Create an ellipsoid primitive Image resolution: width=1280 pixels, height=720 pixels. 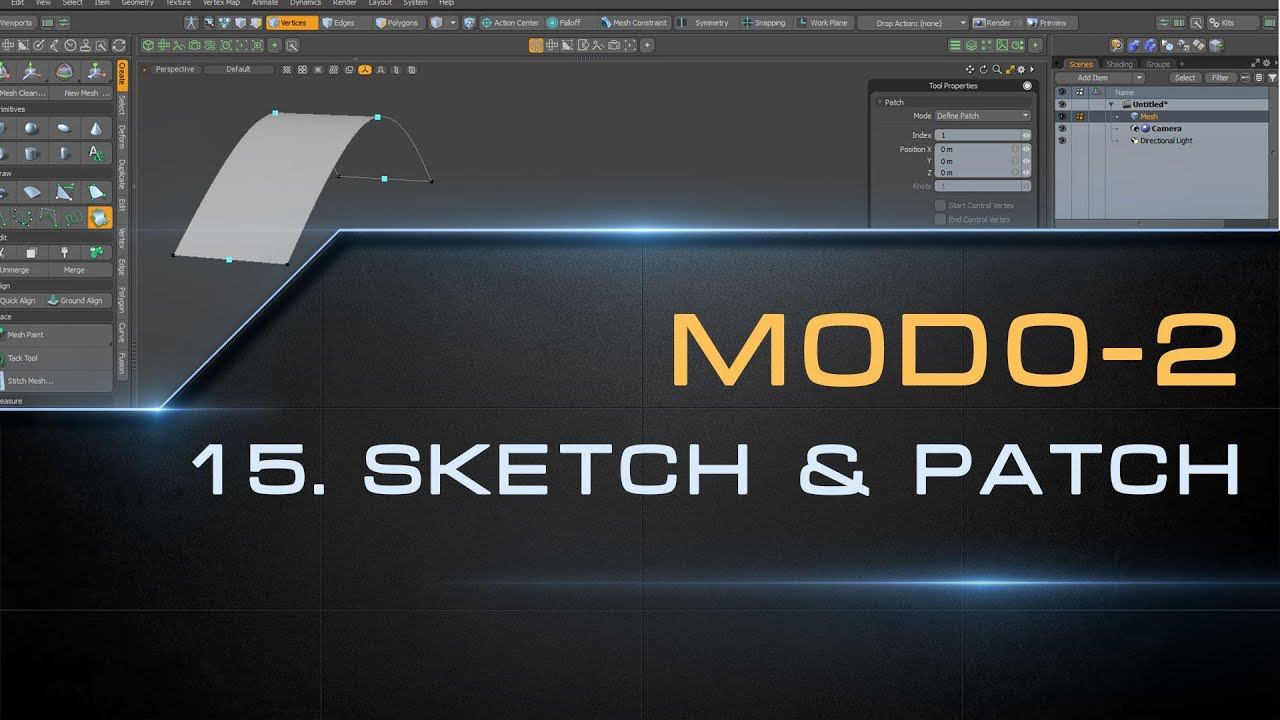tap(63, 128)
